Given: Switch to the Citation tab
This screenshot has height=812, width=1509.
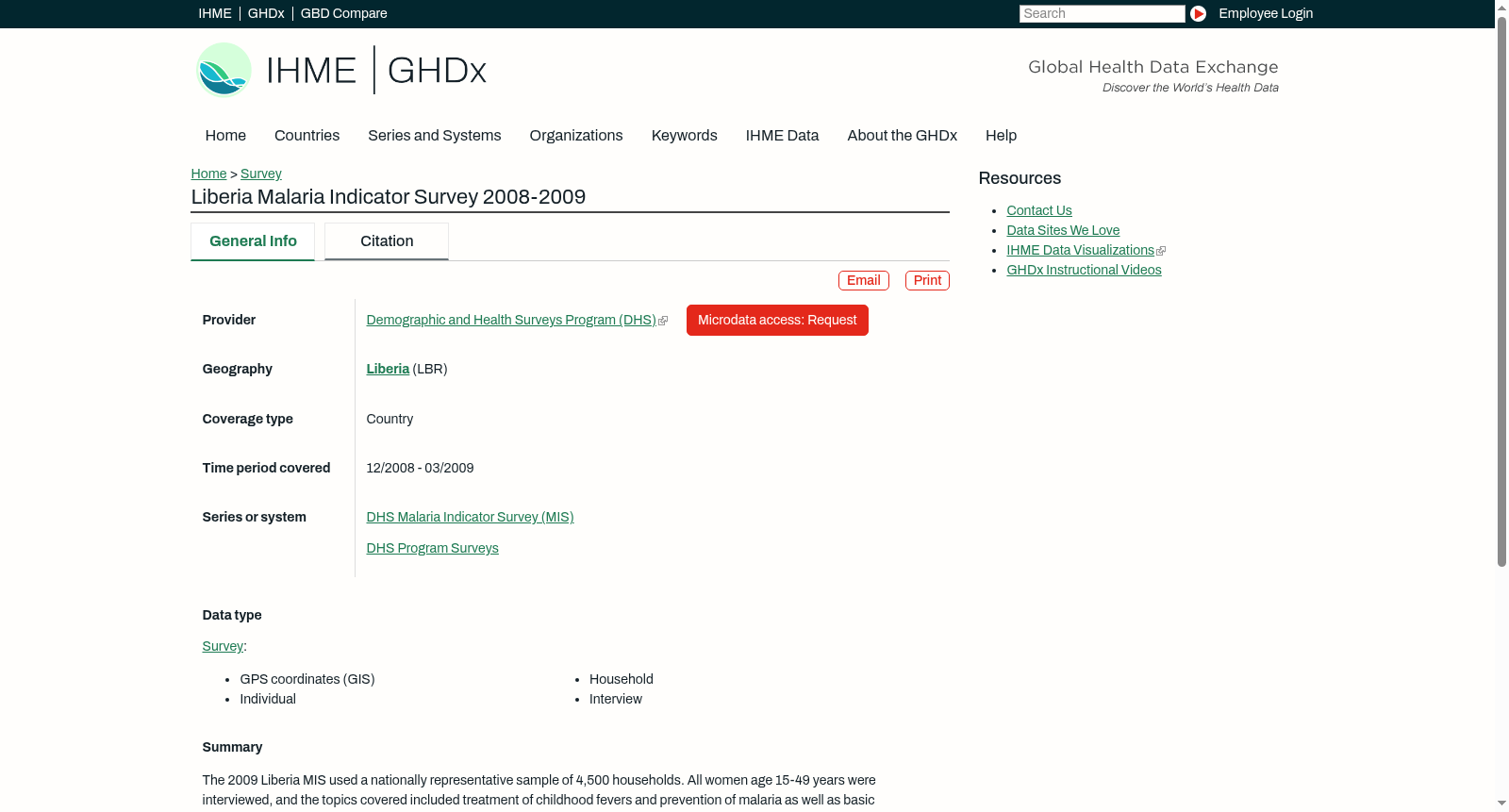Looking at the screenshot, I should 387,241.
